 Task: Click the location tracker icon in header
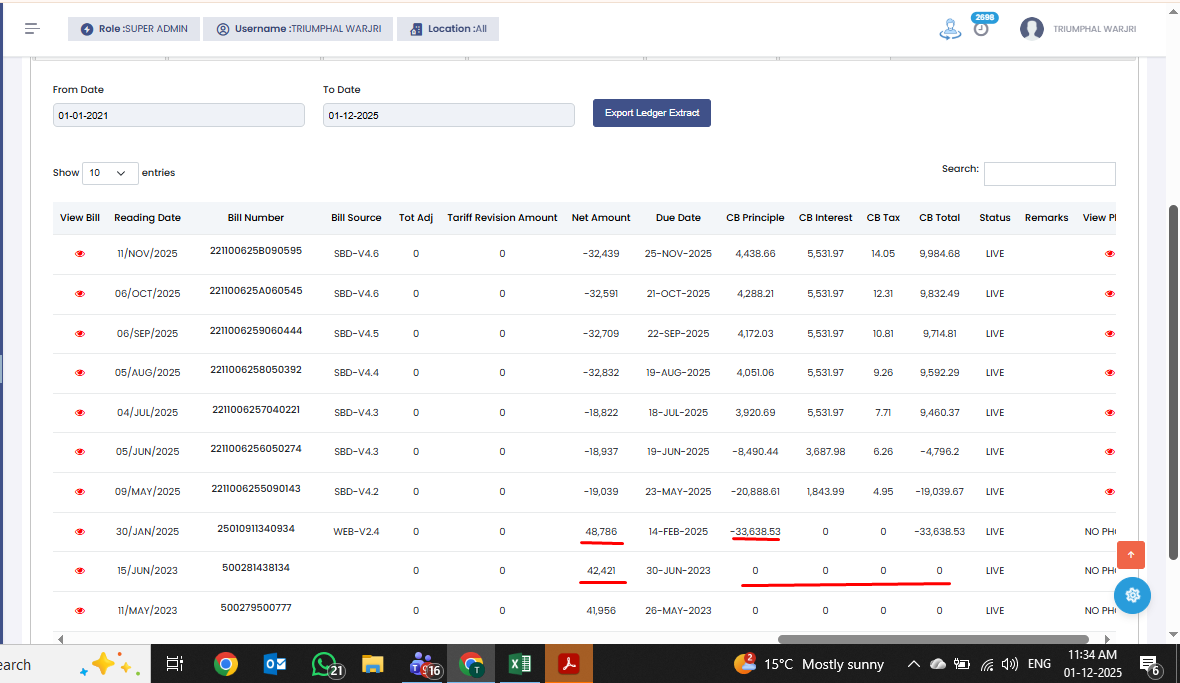(949, 29)
